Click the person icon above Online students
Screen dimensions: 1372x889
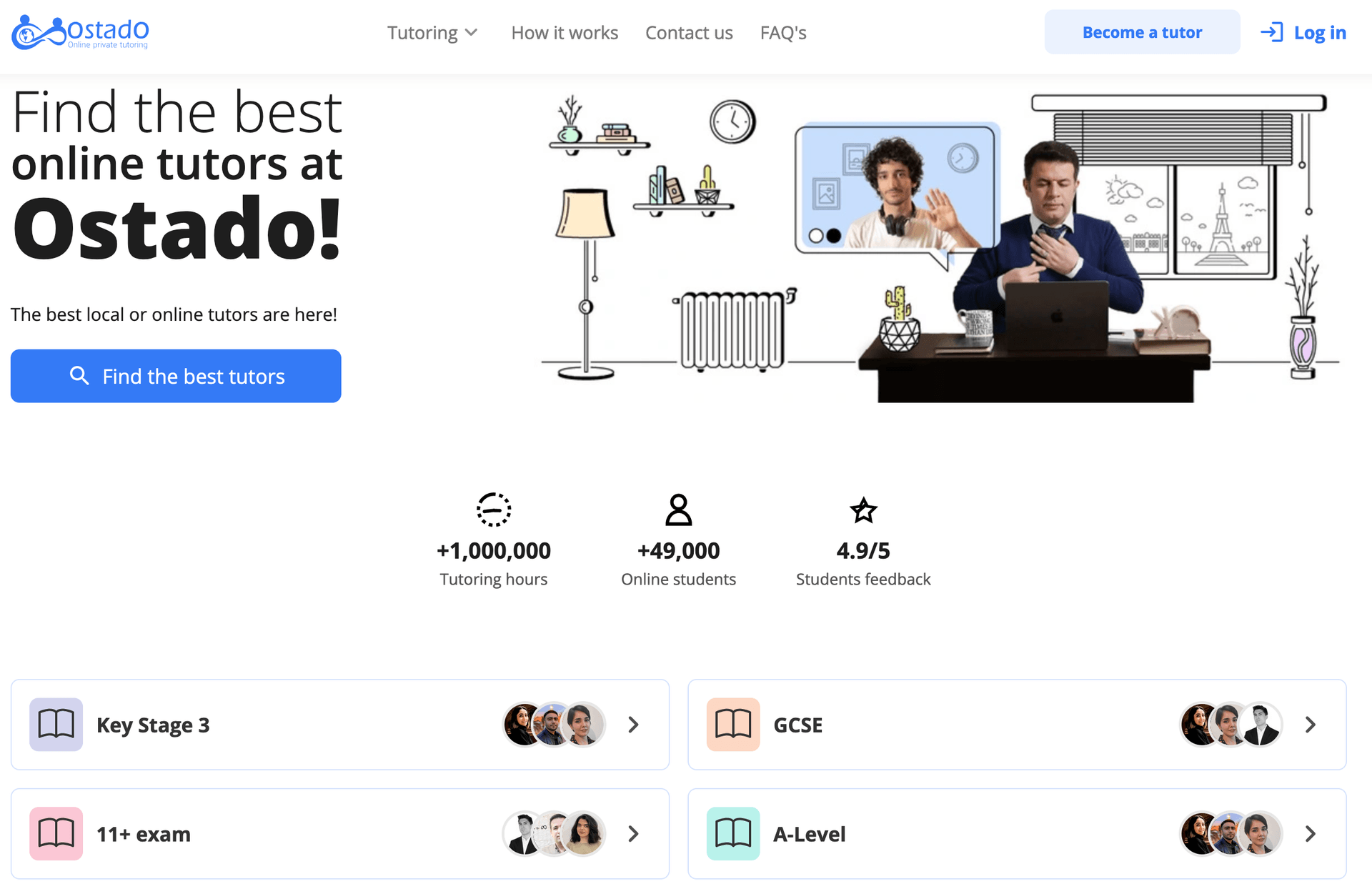(678, 510)
